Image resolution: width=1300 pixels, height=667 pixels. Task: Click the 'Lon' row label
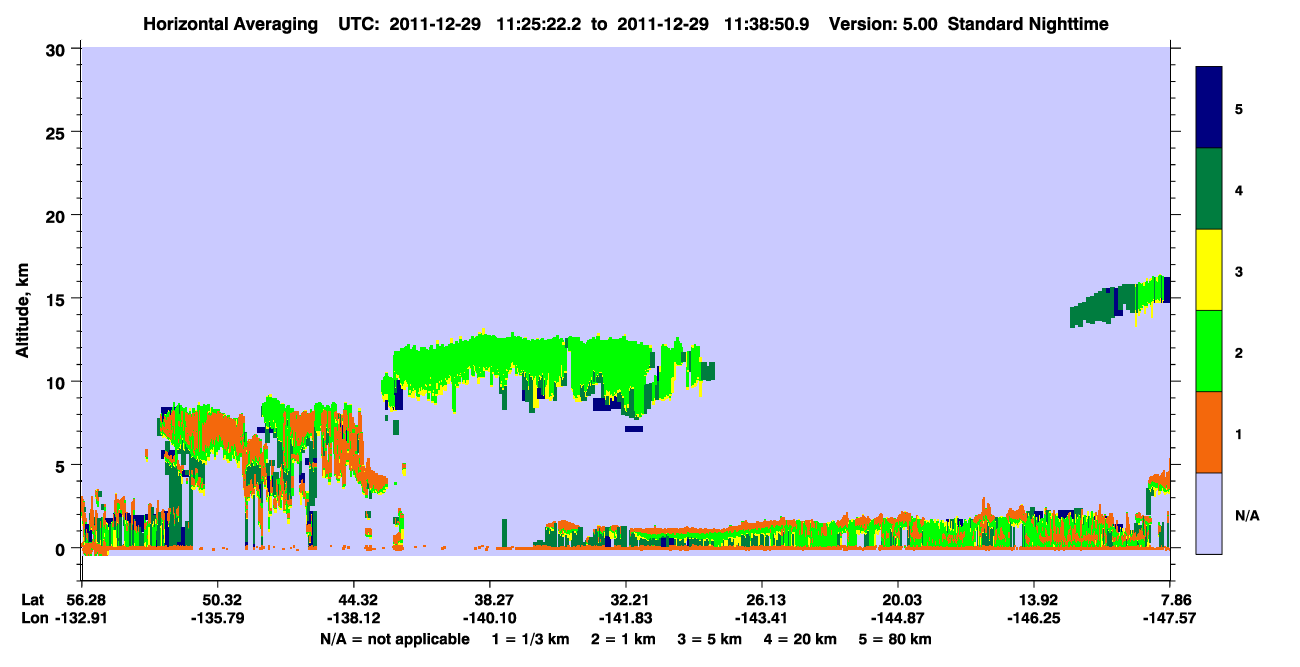(x=33, y=619)
